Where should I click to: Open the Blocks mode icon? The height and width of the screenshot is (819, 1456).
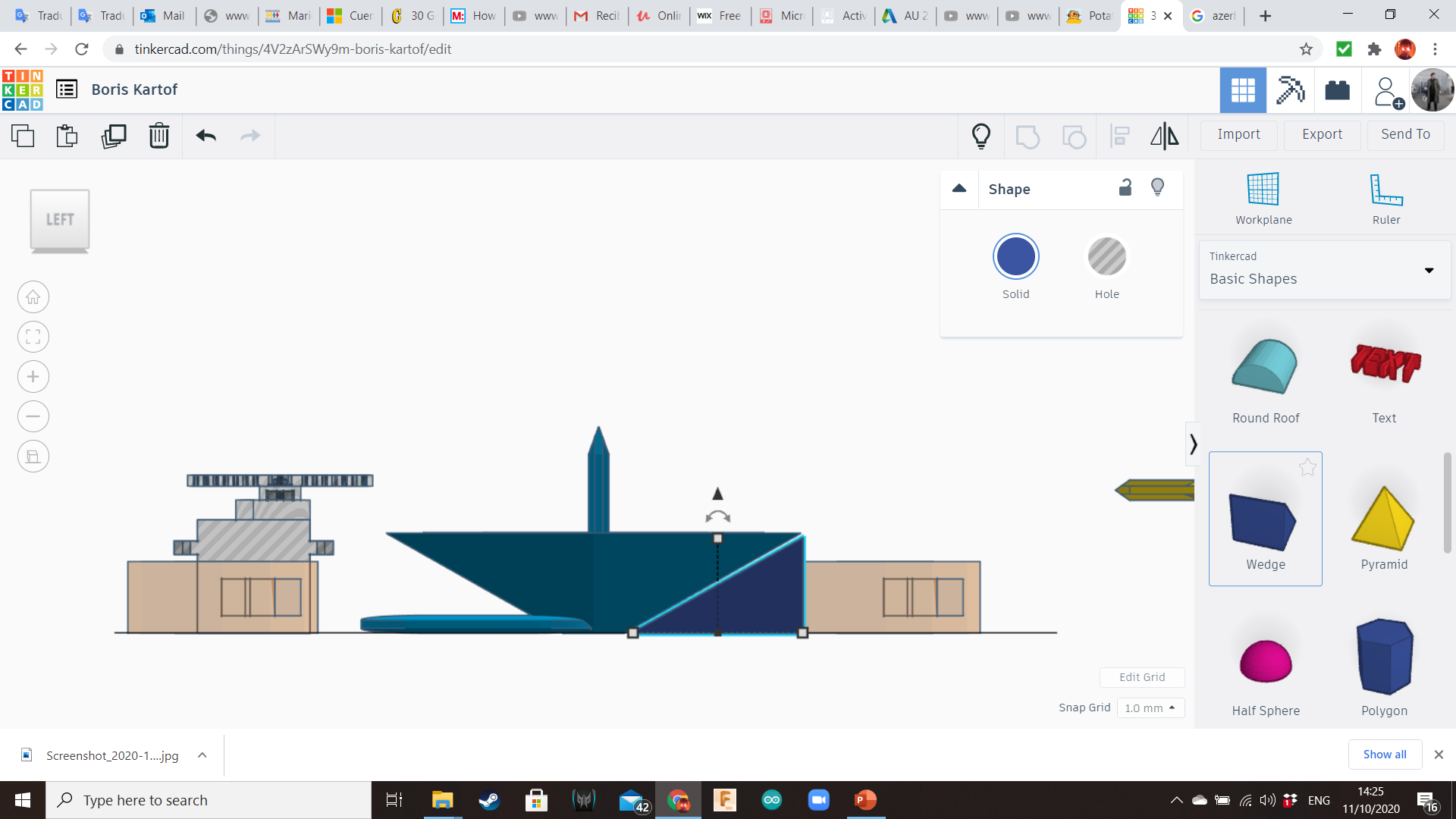(x=1289, y=90)
